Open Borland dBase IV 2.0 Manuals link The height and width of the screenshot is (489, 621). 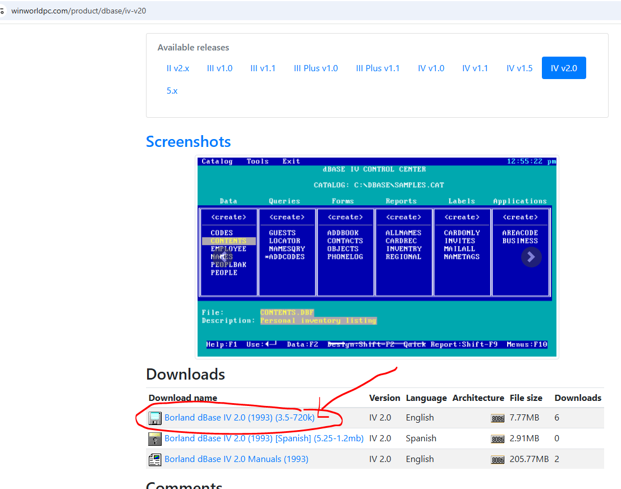(x=236, y=459)
